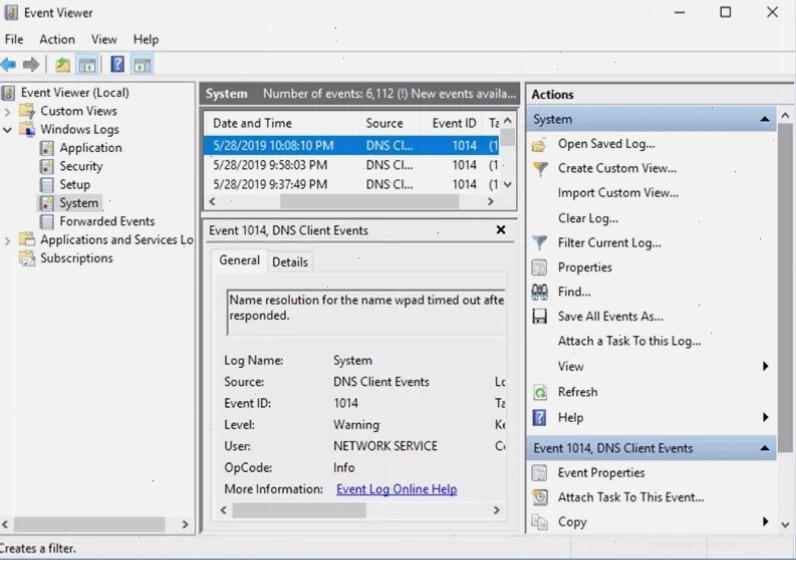This screenshot has width=796, height=561.
Task: Click the Find binoculars icon
Action: coord(539,291)
